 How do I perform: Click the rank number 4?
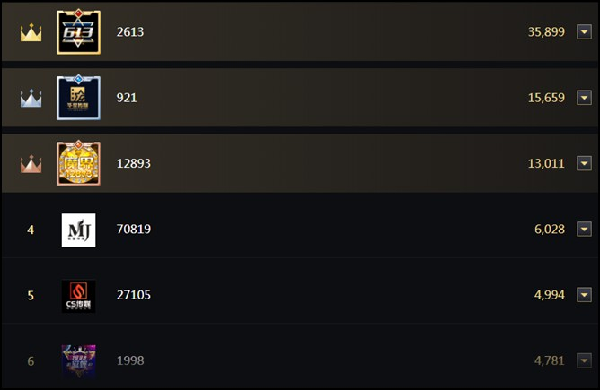pos(31,230)
